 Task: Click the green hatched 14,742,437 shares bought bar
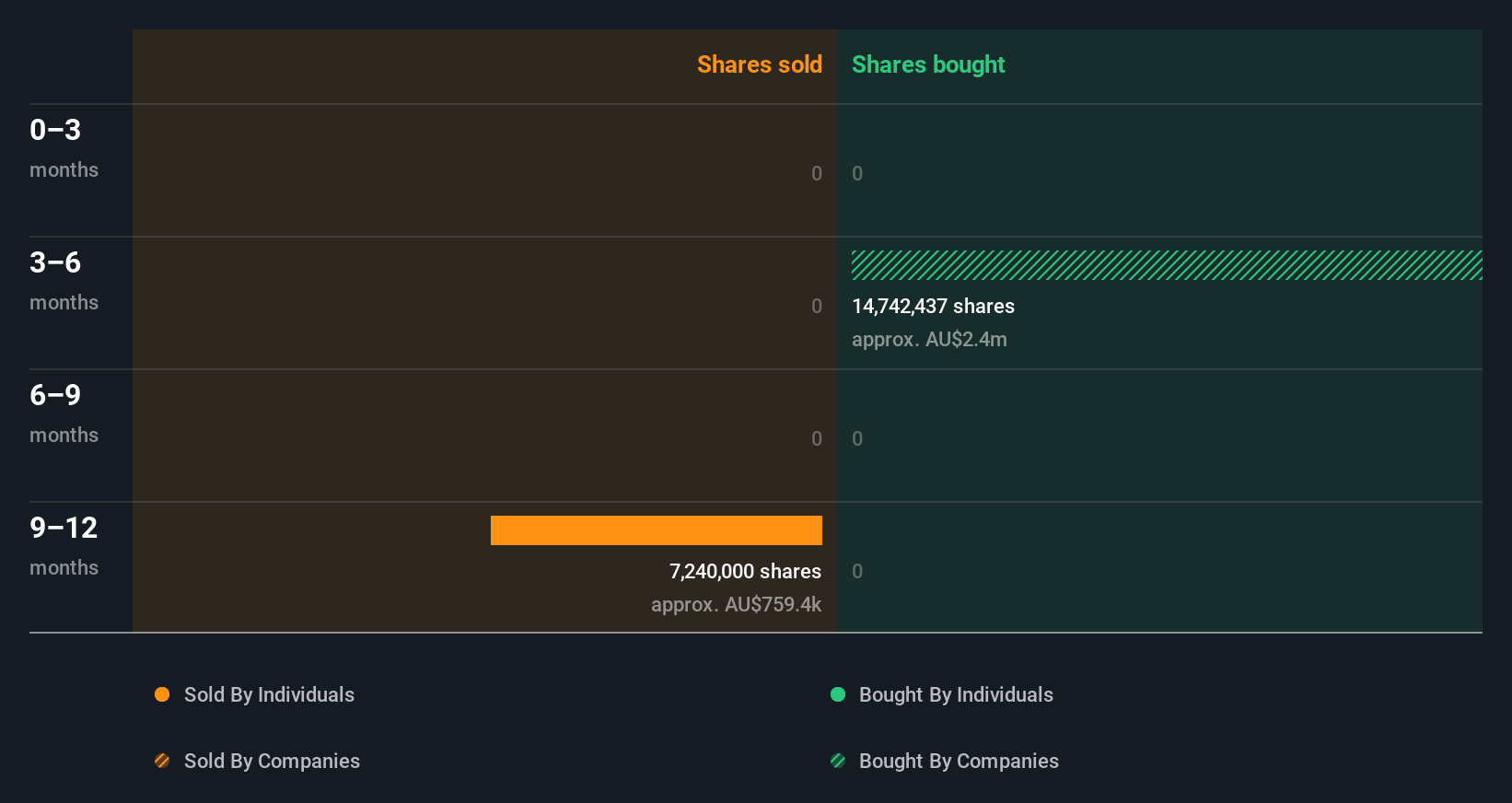click(x=1167, y=265)
